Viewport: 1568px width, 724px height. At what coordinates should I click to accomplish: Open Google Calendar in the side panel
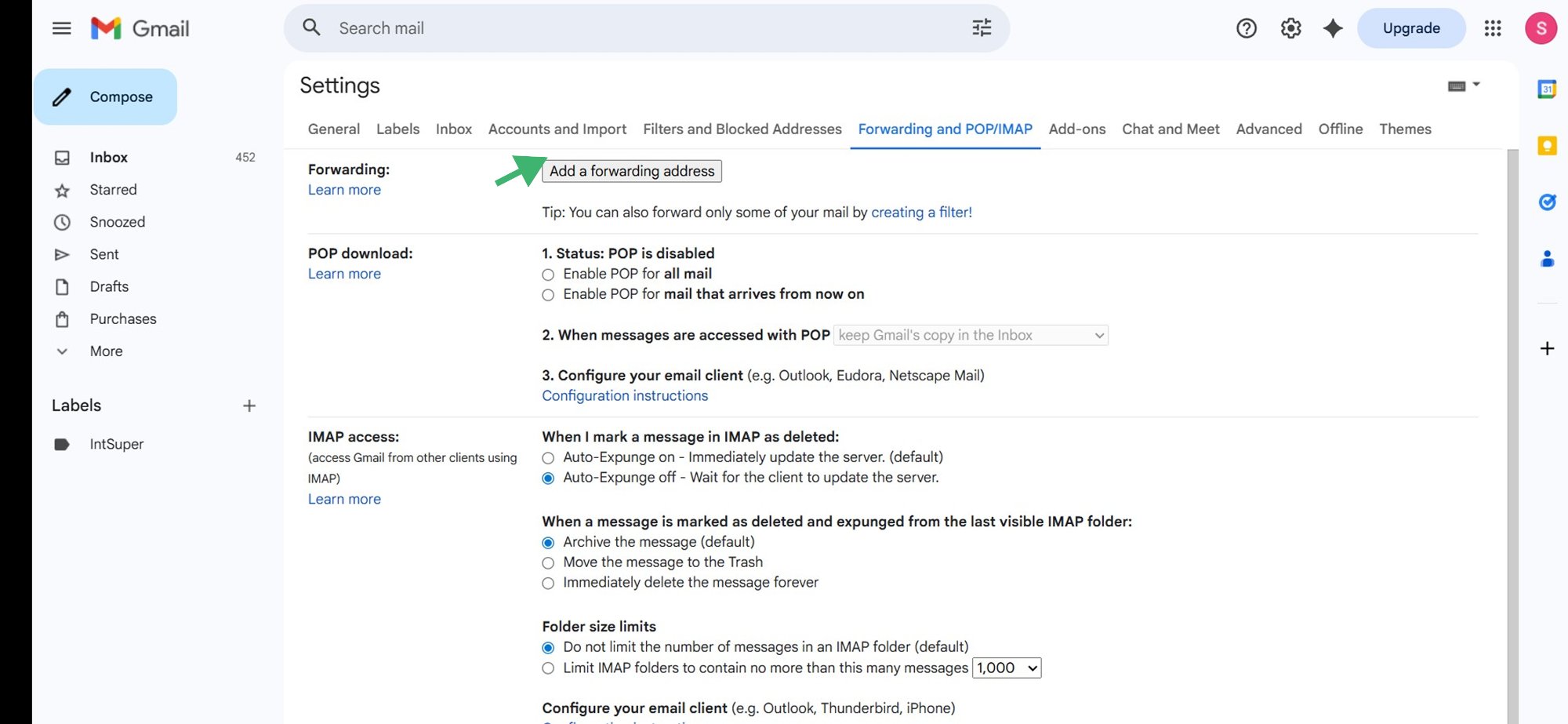pos(1546,89)
